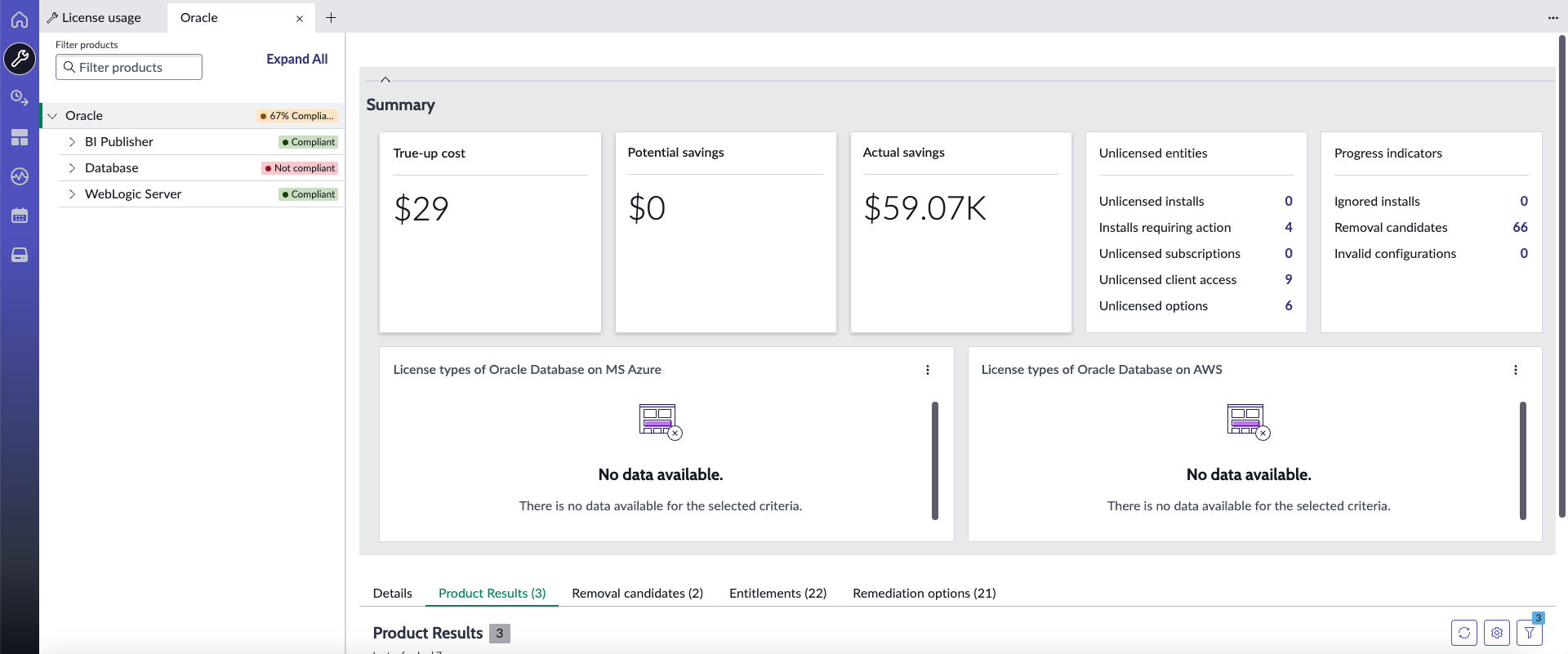Open Unlicensed options count 6
The height and width of the screenshot is (654, 1568).
point(1289,306)
